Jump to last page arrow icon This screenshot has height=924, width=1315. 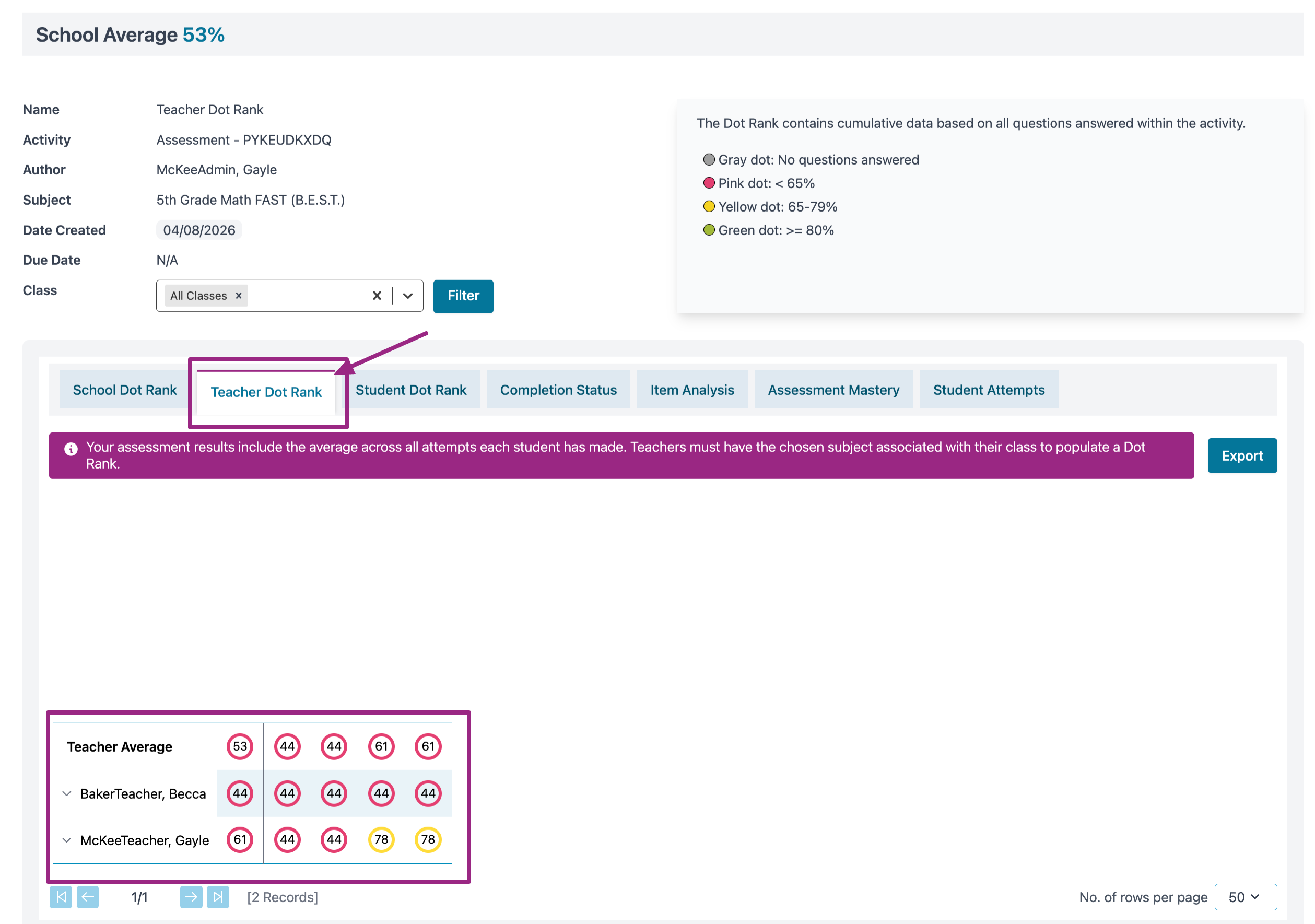[x=218, y=896]
